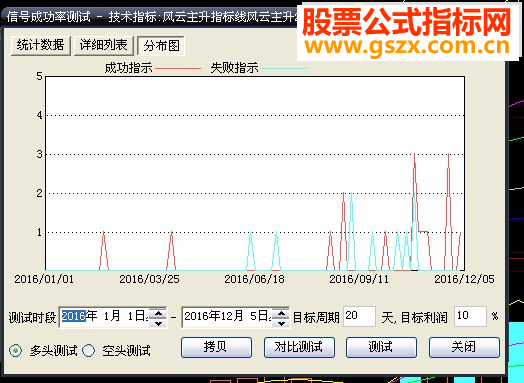
Task: Increase start date with up spinner arrow
Action: pos(158,313)
